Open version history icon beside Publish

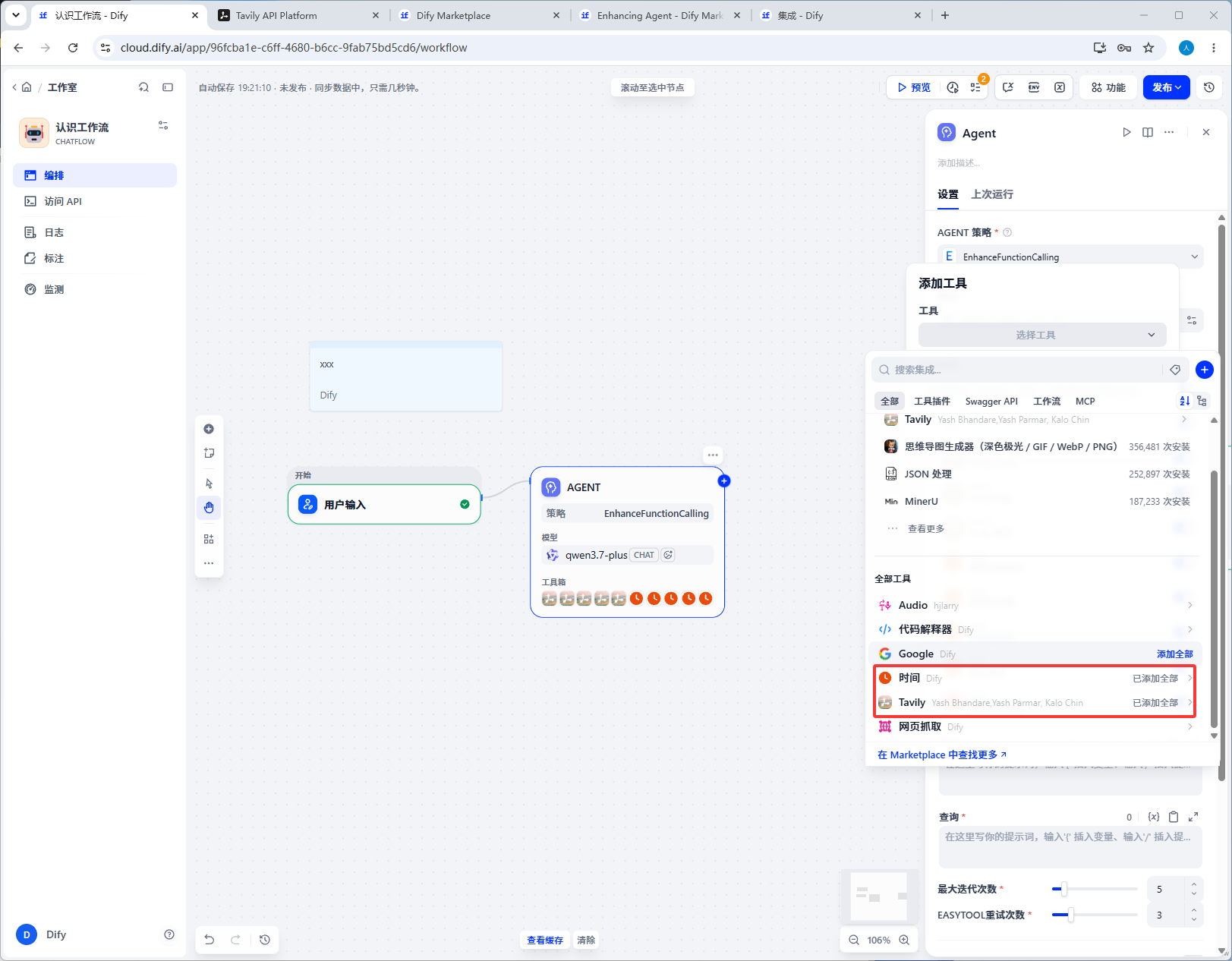pyautogui.click(x=1209, y=87)
